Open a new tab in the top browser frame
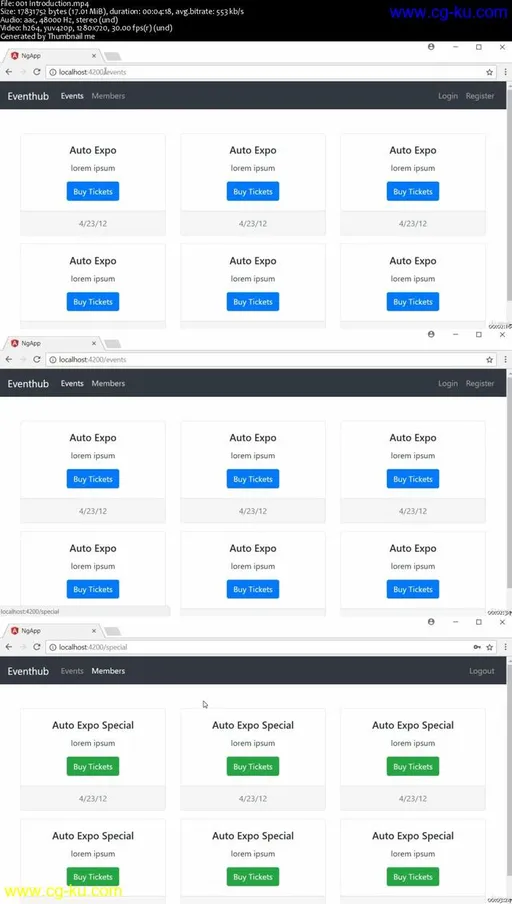Screen dimensions: 512x904 tap(113, 56)
